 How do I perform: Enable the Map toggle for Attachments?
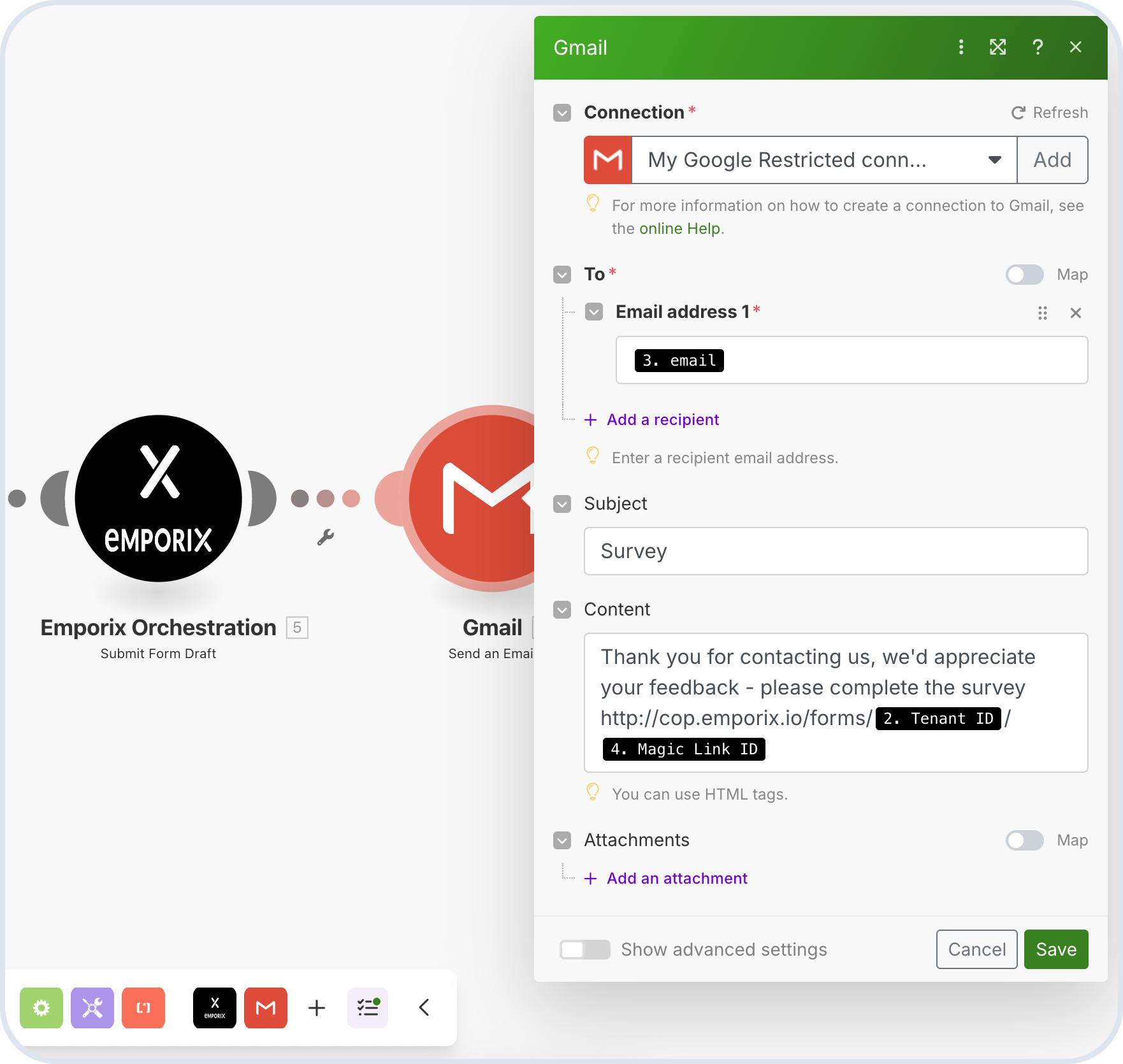point(1024,840)
